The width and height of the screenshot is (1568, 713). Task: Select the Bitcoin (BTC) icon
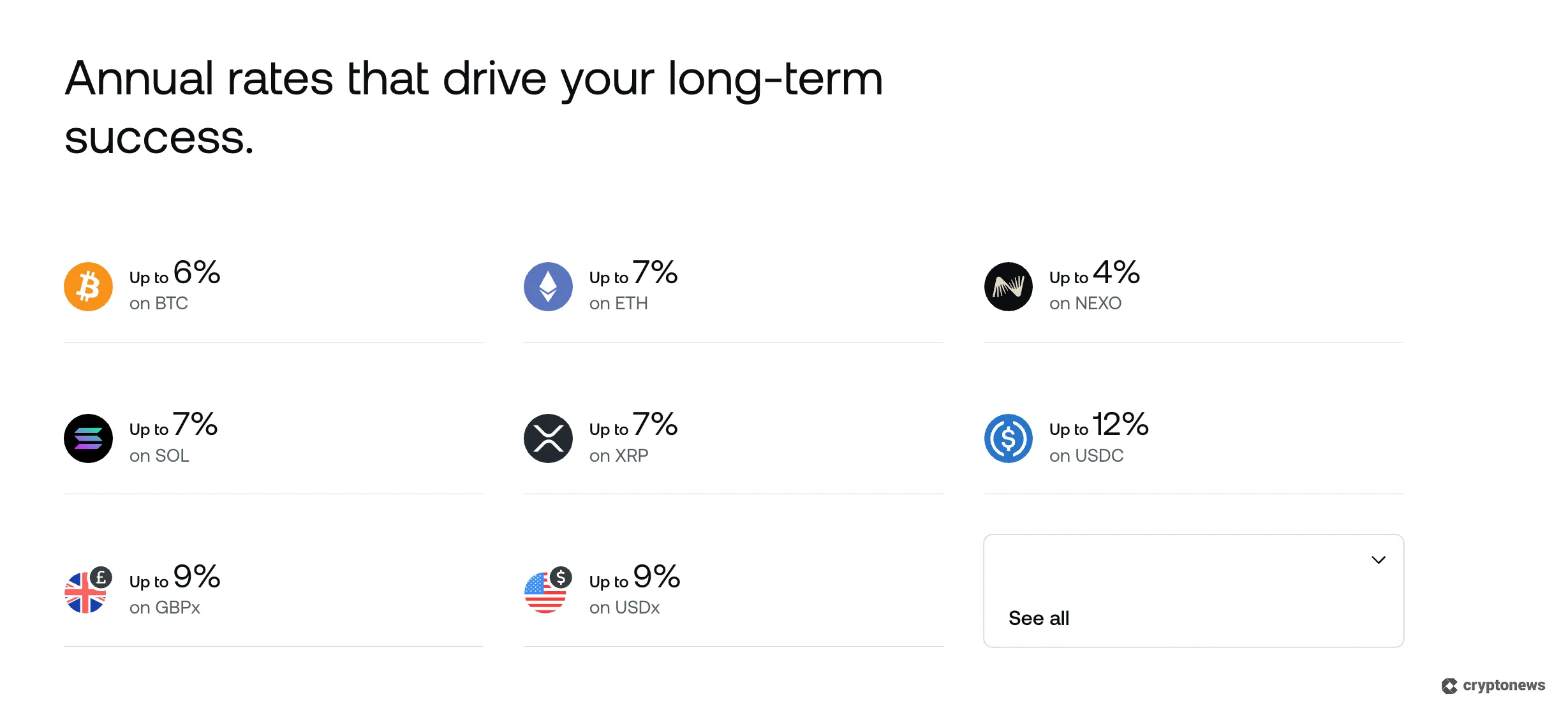pos(88,286)
